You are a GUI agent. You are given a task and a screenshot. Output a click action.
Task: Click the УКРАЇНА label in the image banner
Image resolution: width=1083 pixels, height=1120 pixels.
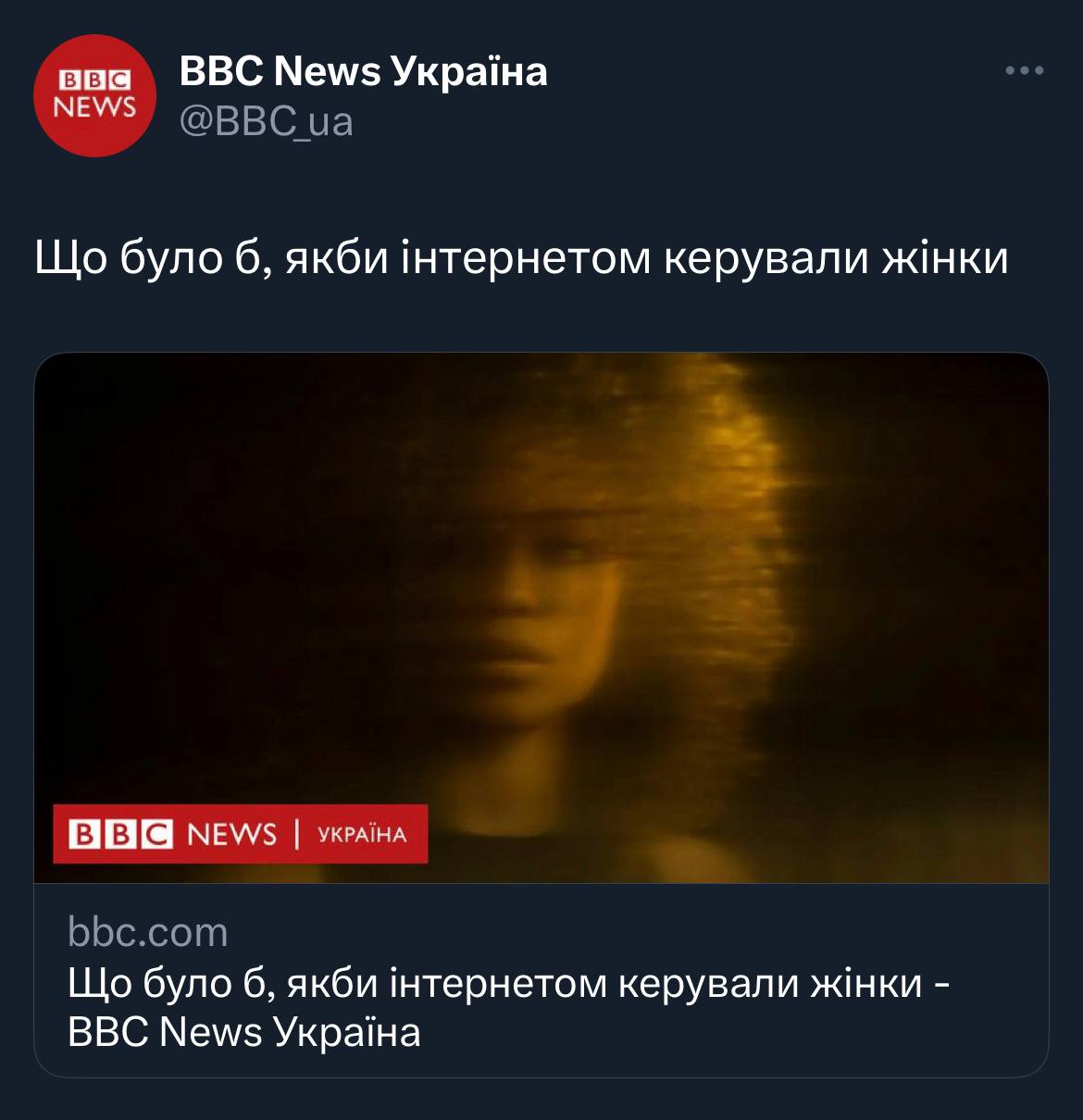362,834
